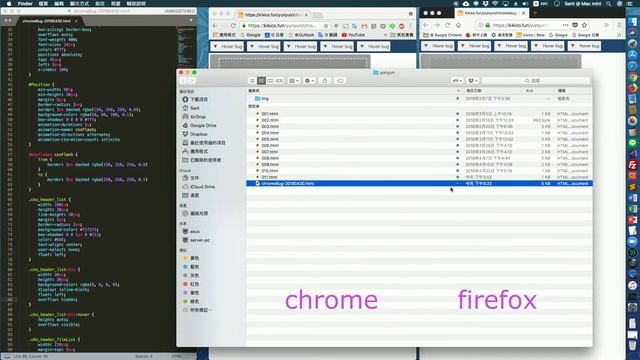Select file 010.html

419,171
